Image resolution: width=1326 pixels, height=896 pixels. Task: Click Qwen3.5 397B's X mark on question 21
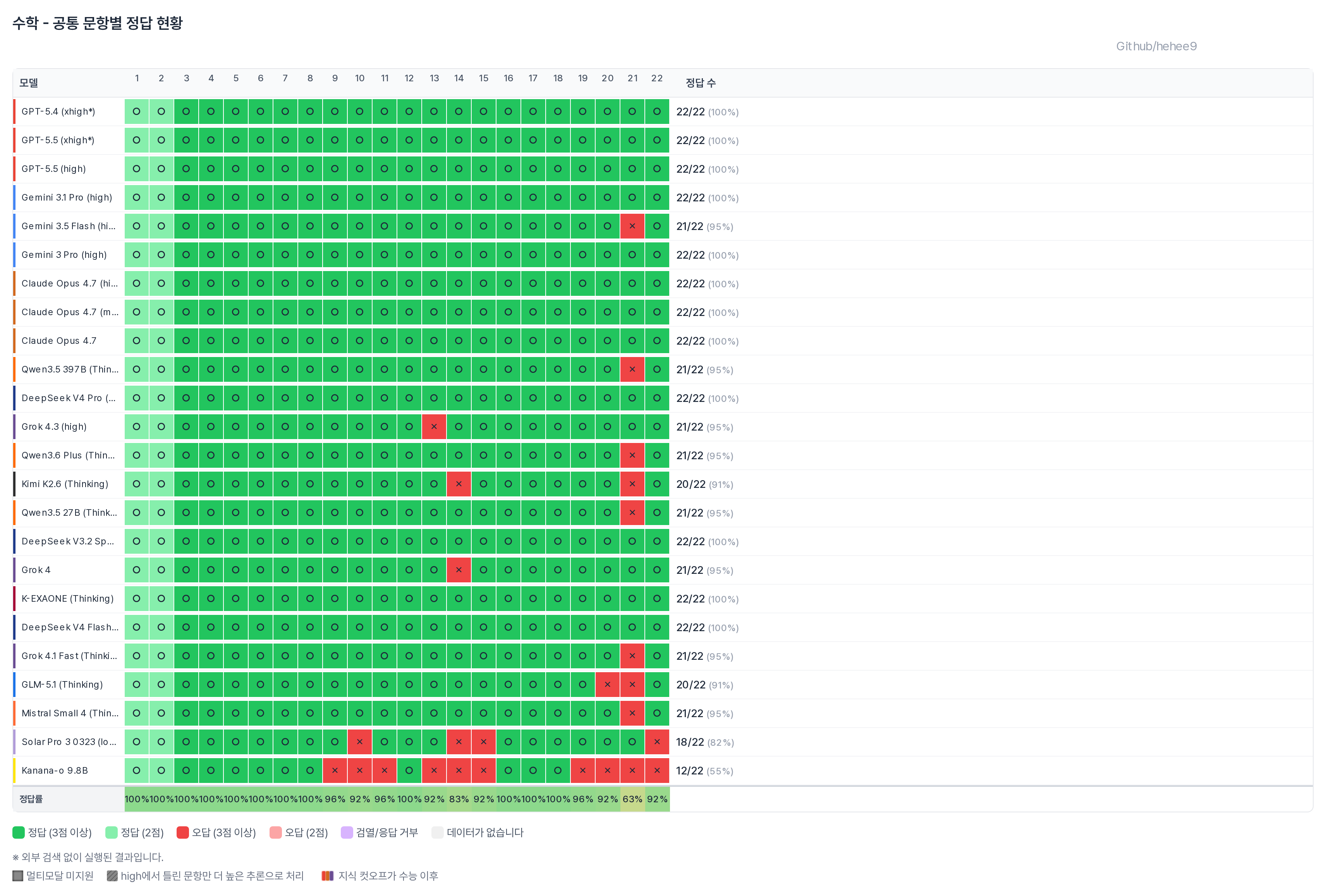(x=632, y=369)
